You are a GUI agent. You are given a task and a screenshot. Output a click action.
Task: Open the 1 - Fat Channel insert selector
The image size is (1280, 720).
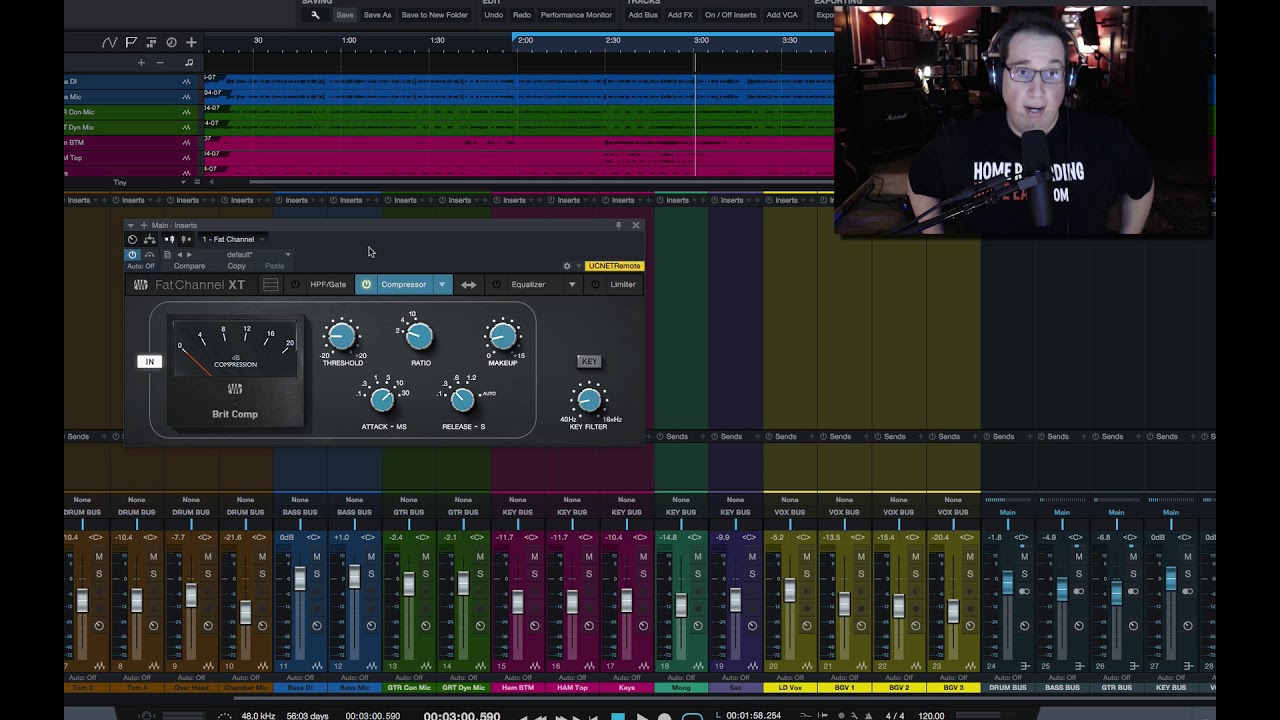233,239
